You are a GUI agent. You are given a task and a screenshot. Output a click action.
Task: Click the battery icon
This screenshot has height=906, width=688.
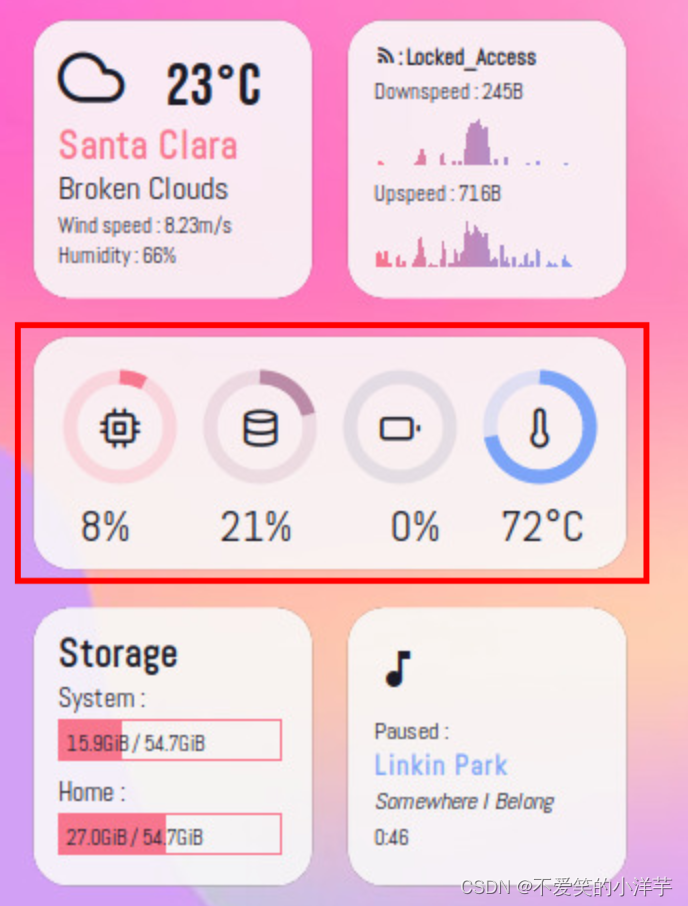[400, 429]
